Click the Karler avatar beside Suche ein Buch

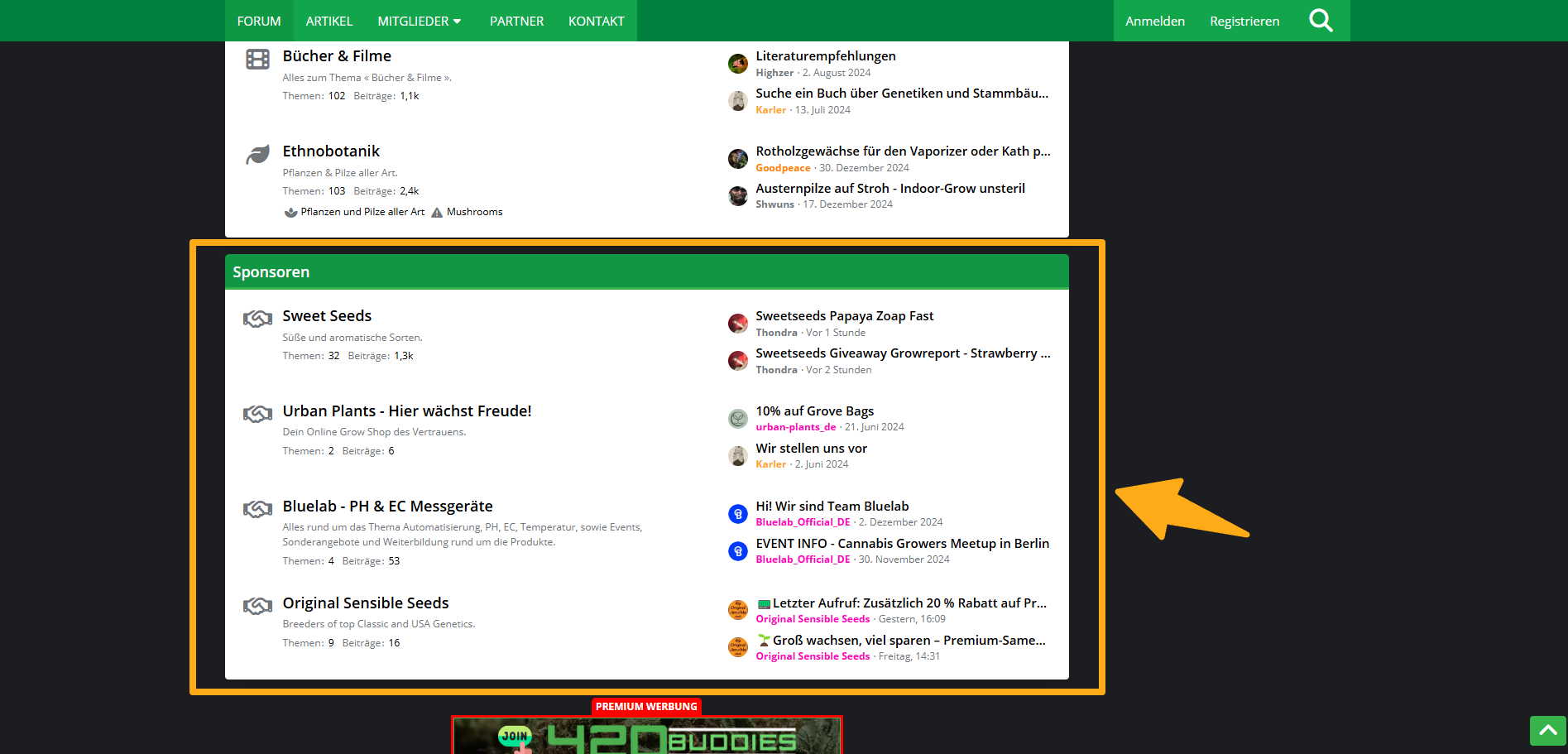point(738,101)
